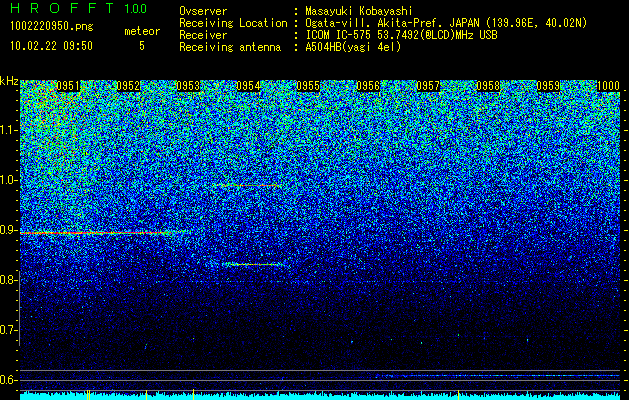The image size is (629, 400).
Task: Click the meteor label
Action: [x=142, y=31]
